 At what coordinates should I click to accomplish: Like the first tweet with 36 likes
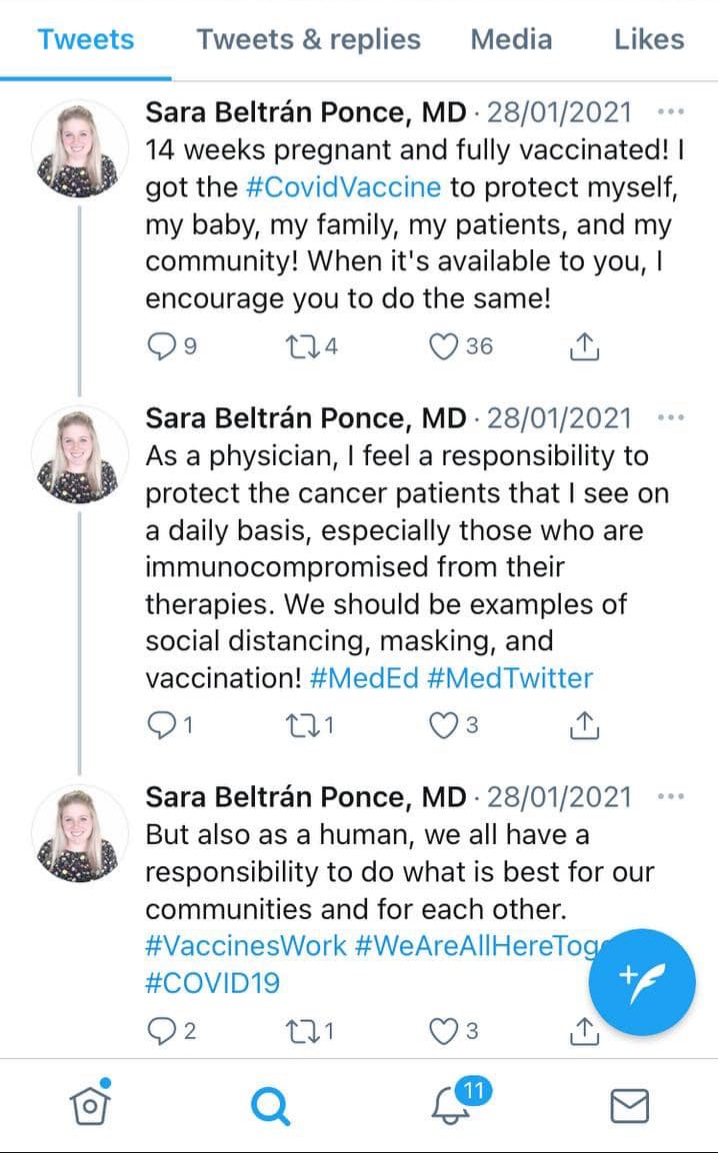[x=443, y=346]
